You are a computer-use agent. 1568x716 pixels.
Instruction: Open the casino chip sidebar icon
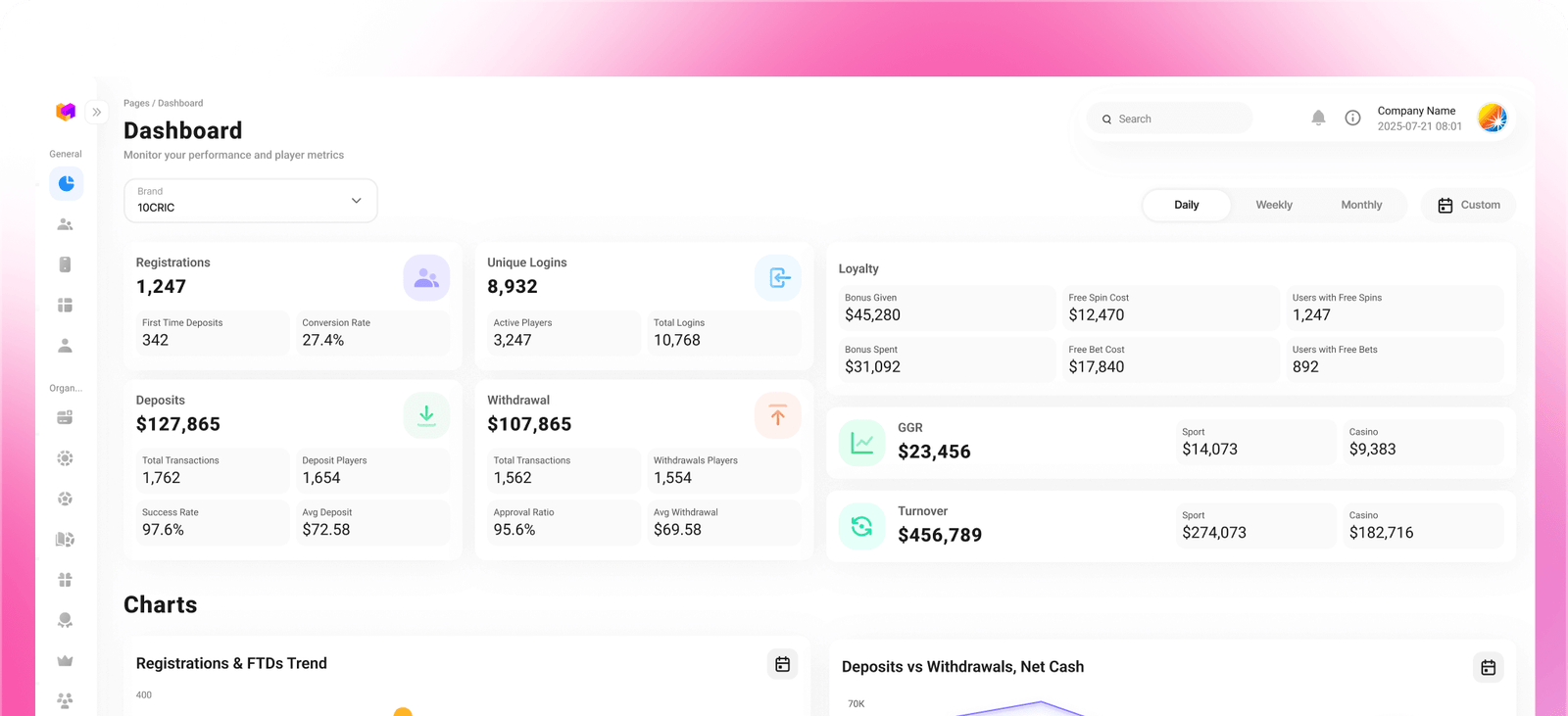(66, 458)
